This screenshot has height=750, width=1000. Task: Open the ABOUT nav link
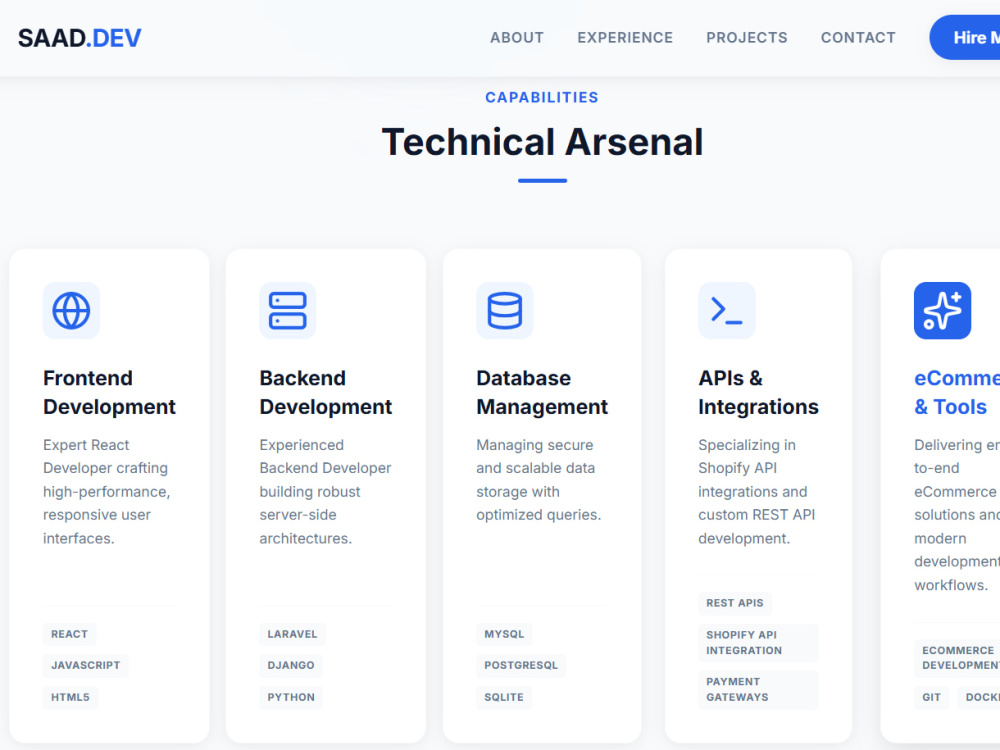[517, 38]
